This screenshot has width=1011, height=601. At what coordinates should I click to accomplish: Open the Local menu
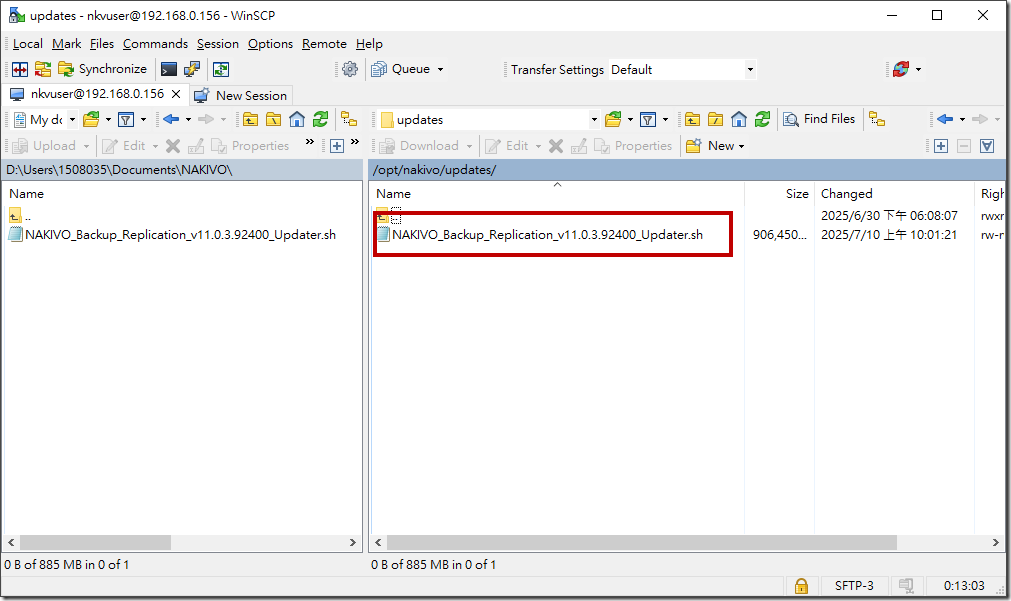click(x=28, y=44)
